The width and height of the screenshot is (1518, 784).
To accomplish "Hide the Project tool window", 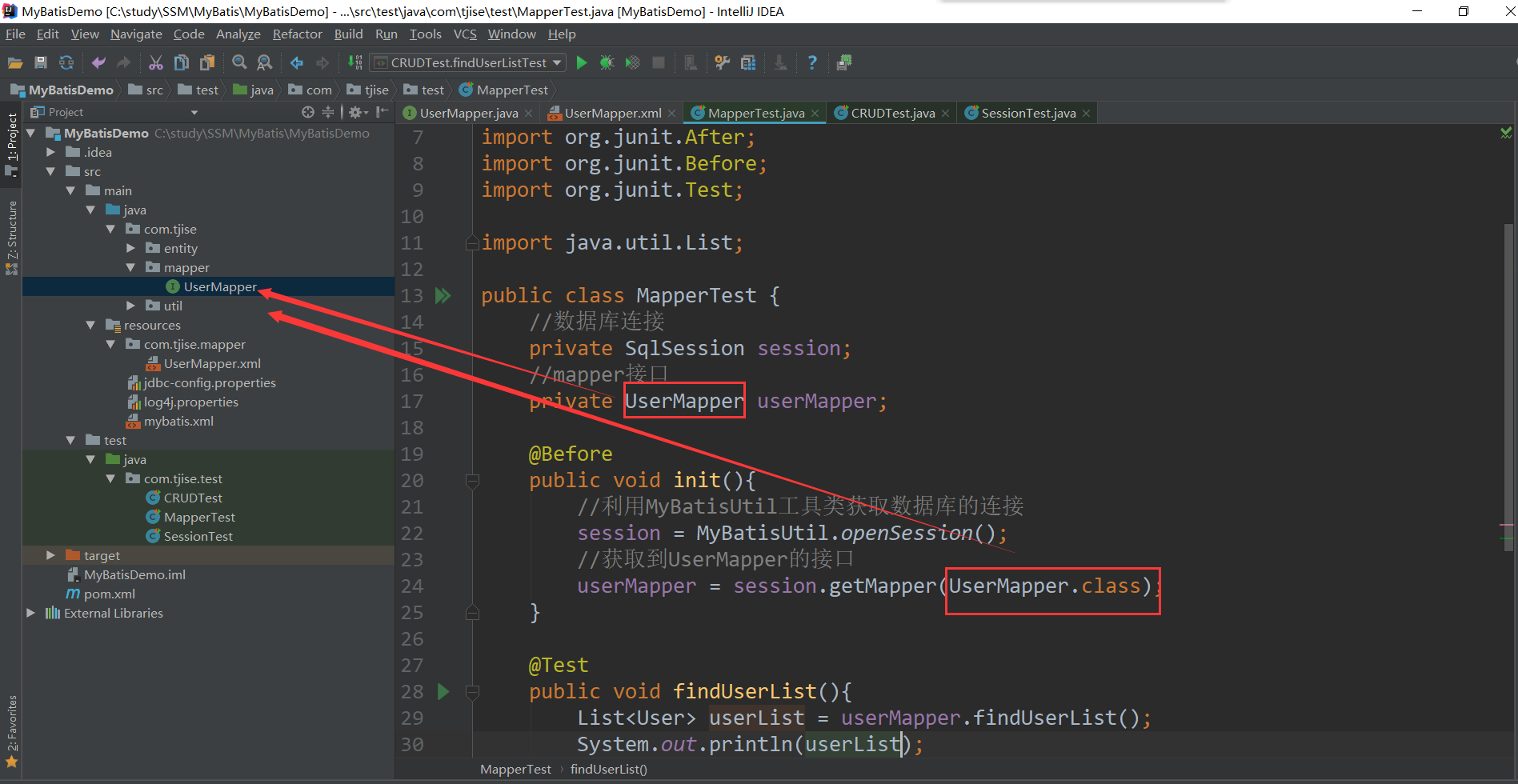I will point(383,112).
